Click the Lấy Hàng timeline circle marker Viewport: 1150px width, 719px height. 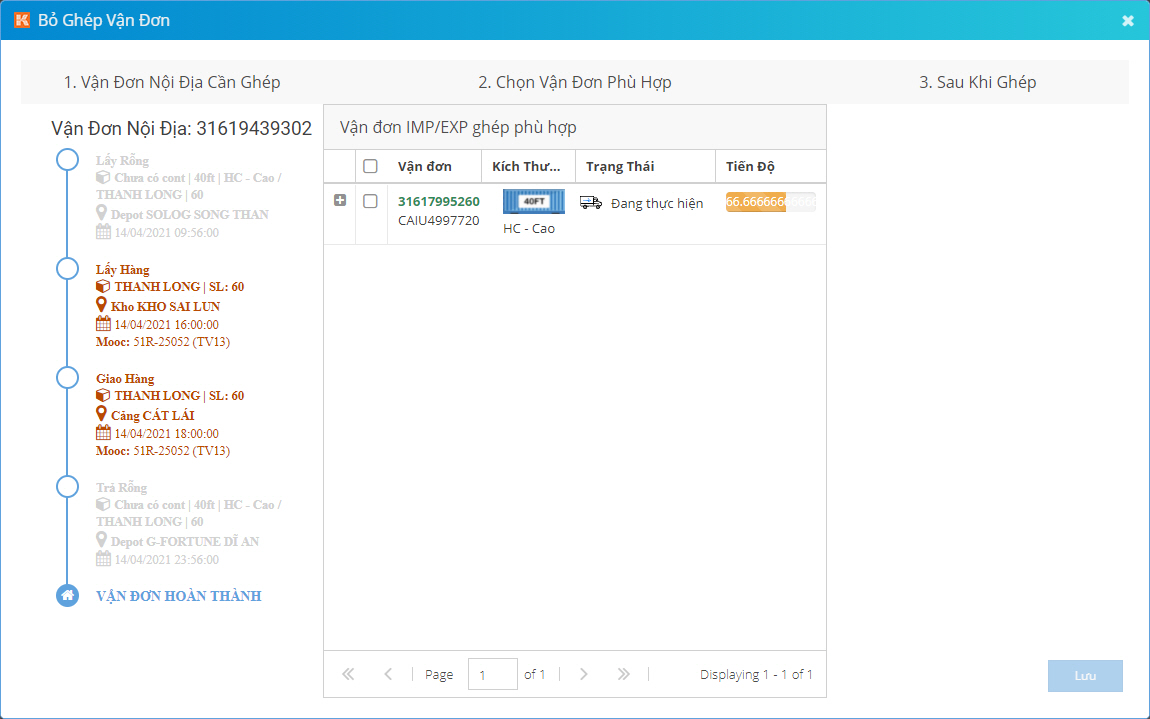click(x=67, y=269)
